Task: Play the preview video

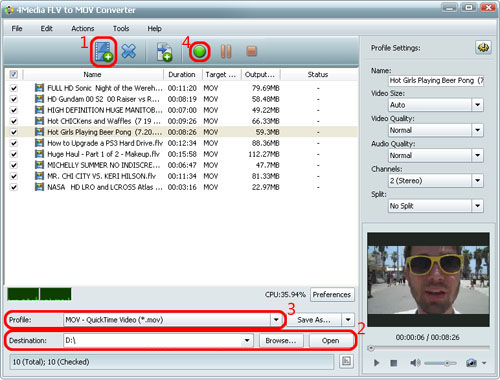Action: pos(376,363)
